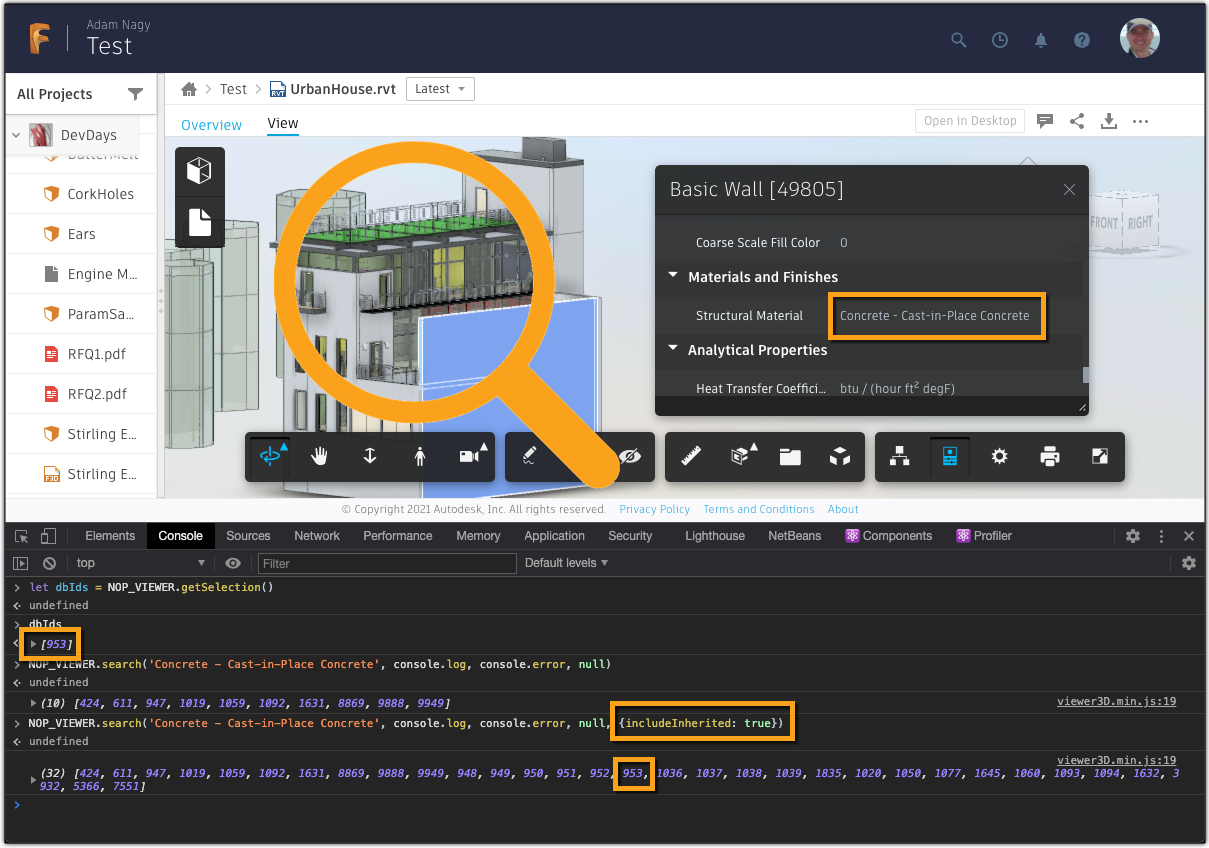Toggle the console sidebar panel
Viewport: 1209px width, 848px height.
21,563
